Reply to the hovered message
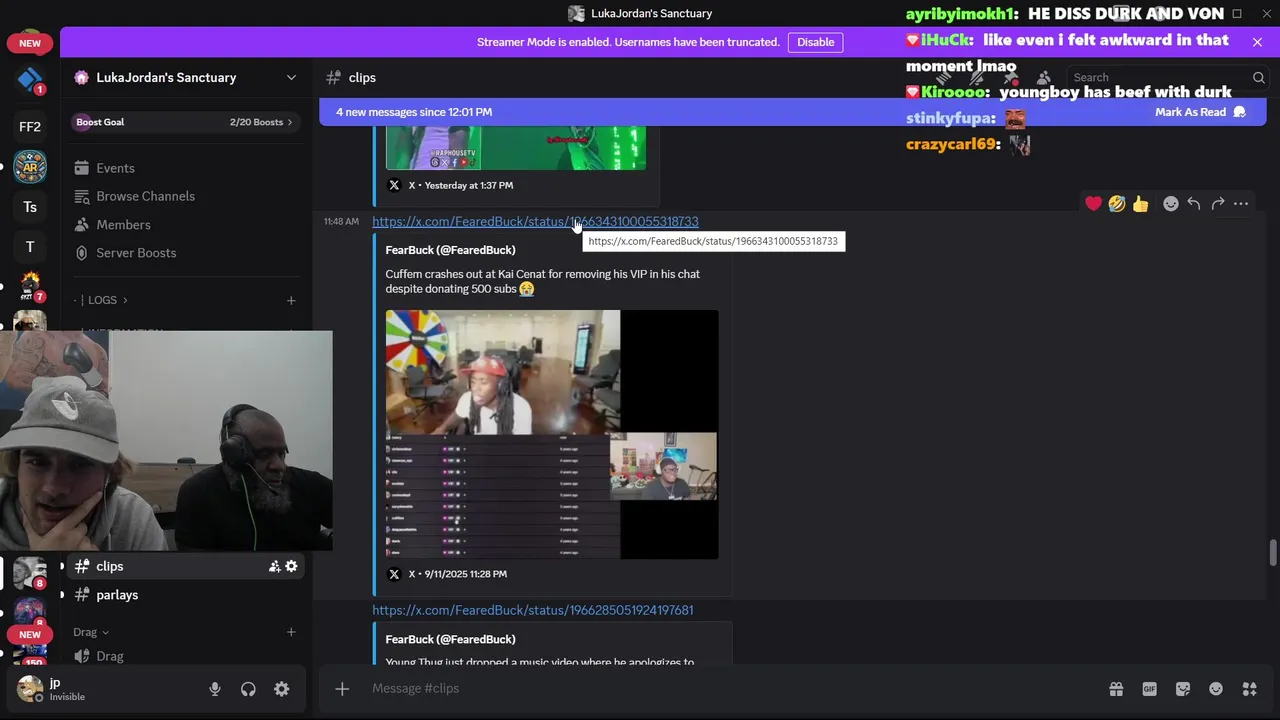This screenshot has width=1280, height=720. click(x=1194, y=204)
